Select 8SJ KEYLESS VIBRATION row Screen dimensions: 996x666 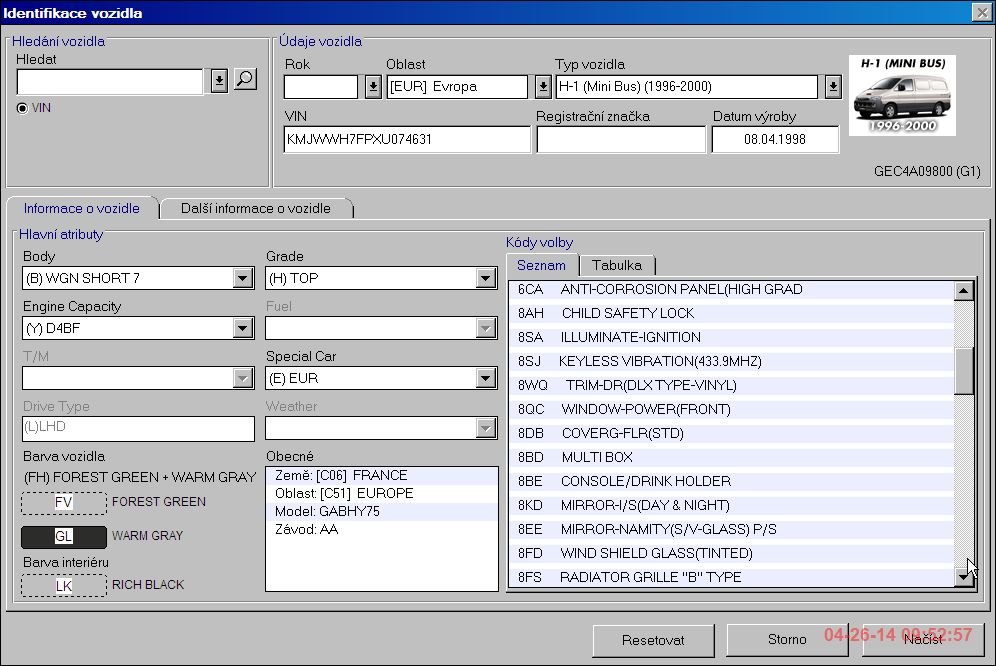[x=731, y=362]
